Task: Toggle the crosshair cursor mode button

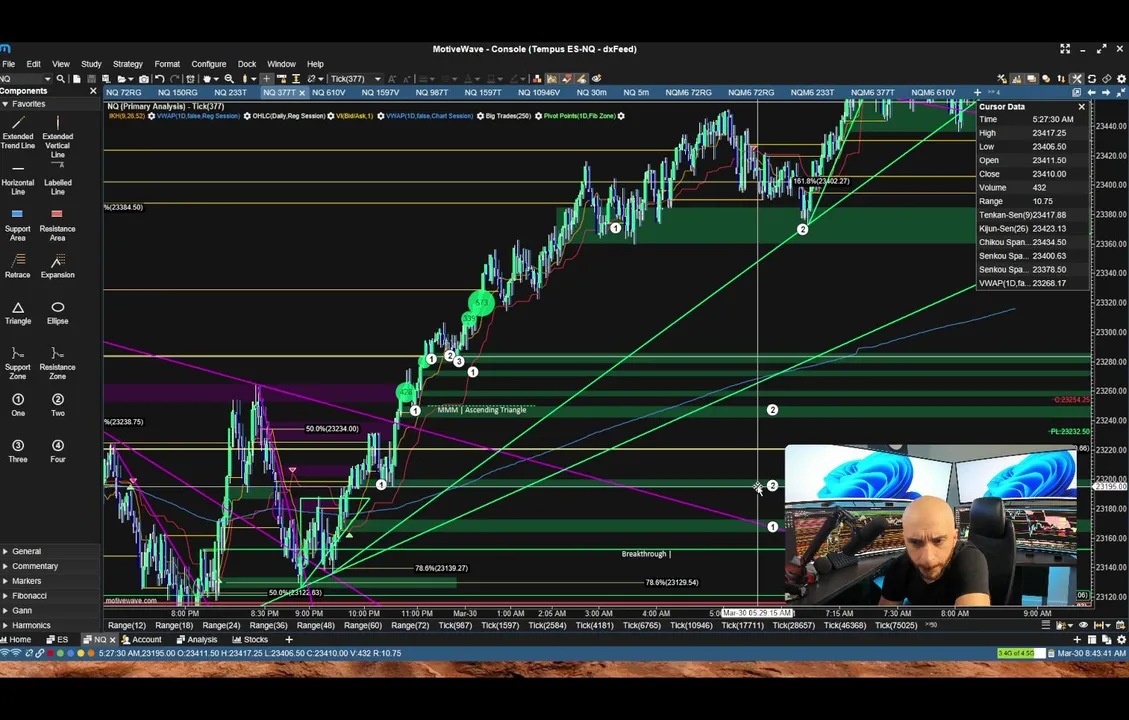Action: tap(266, 78)
